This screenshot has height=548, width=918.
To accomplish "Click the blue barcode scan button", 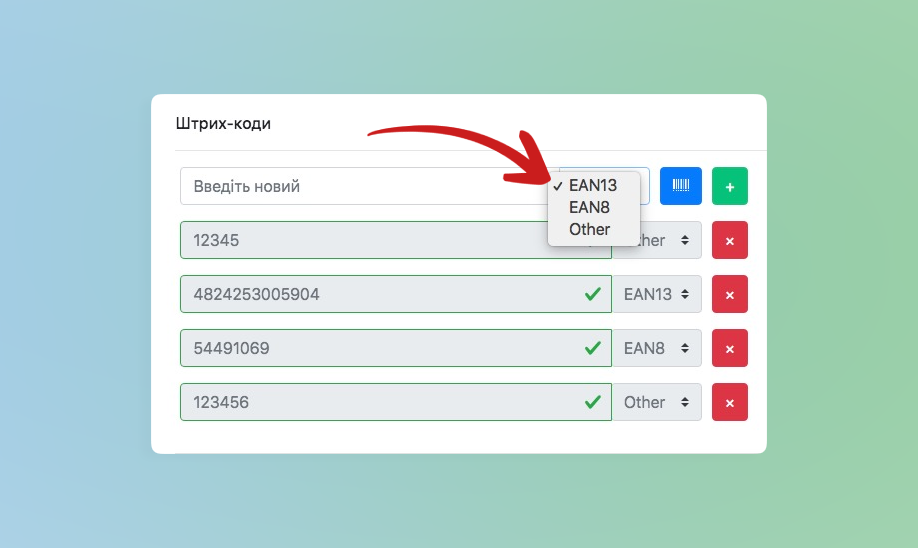I will 680,186.
